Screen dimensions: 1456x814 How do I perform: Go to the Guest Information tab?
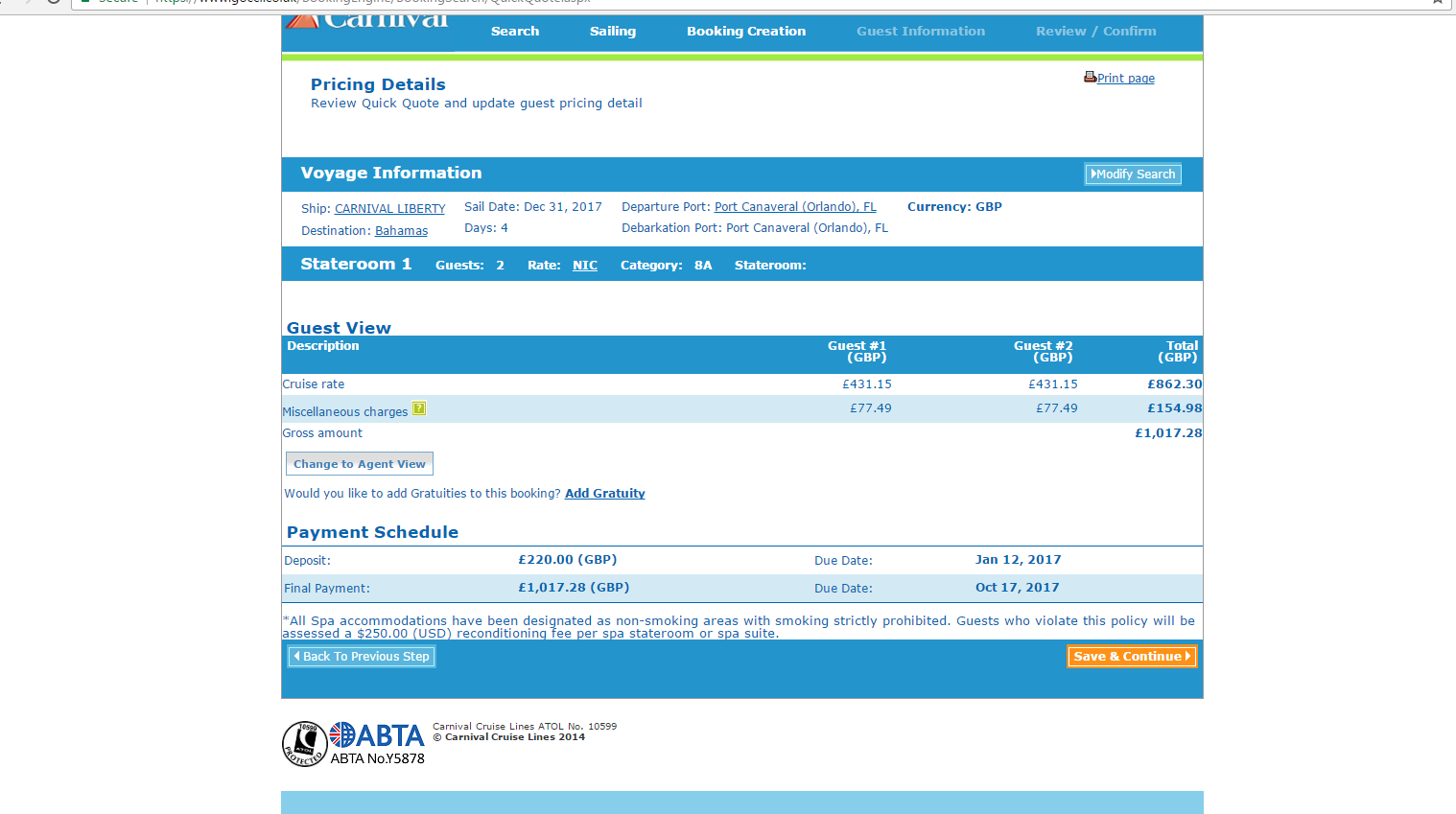921,32
